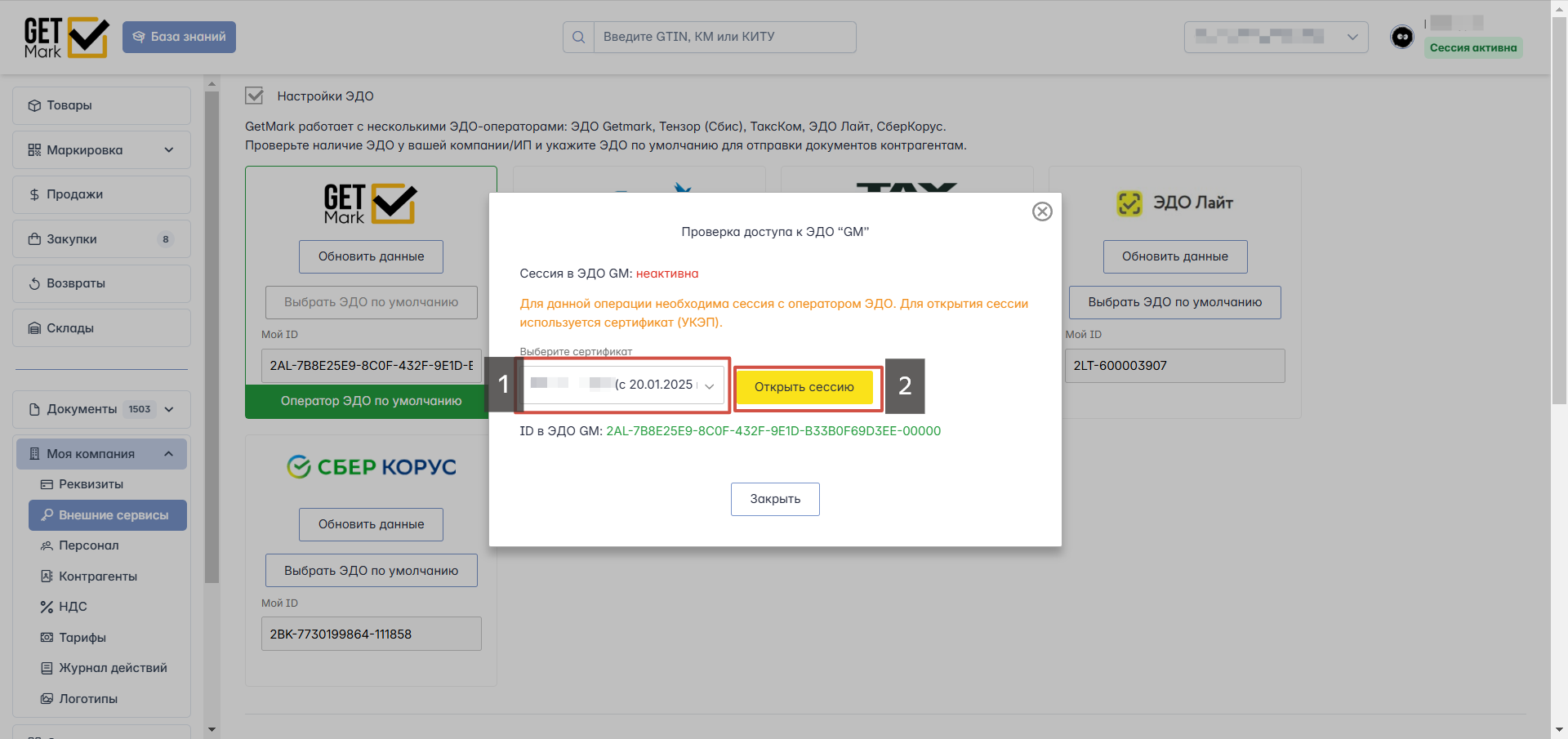The image size is (1568, 739).
Task: Open Товары in the sidebar
Action: 101,105
